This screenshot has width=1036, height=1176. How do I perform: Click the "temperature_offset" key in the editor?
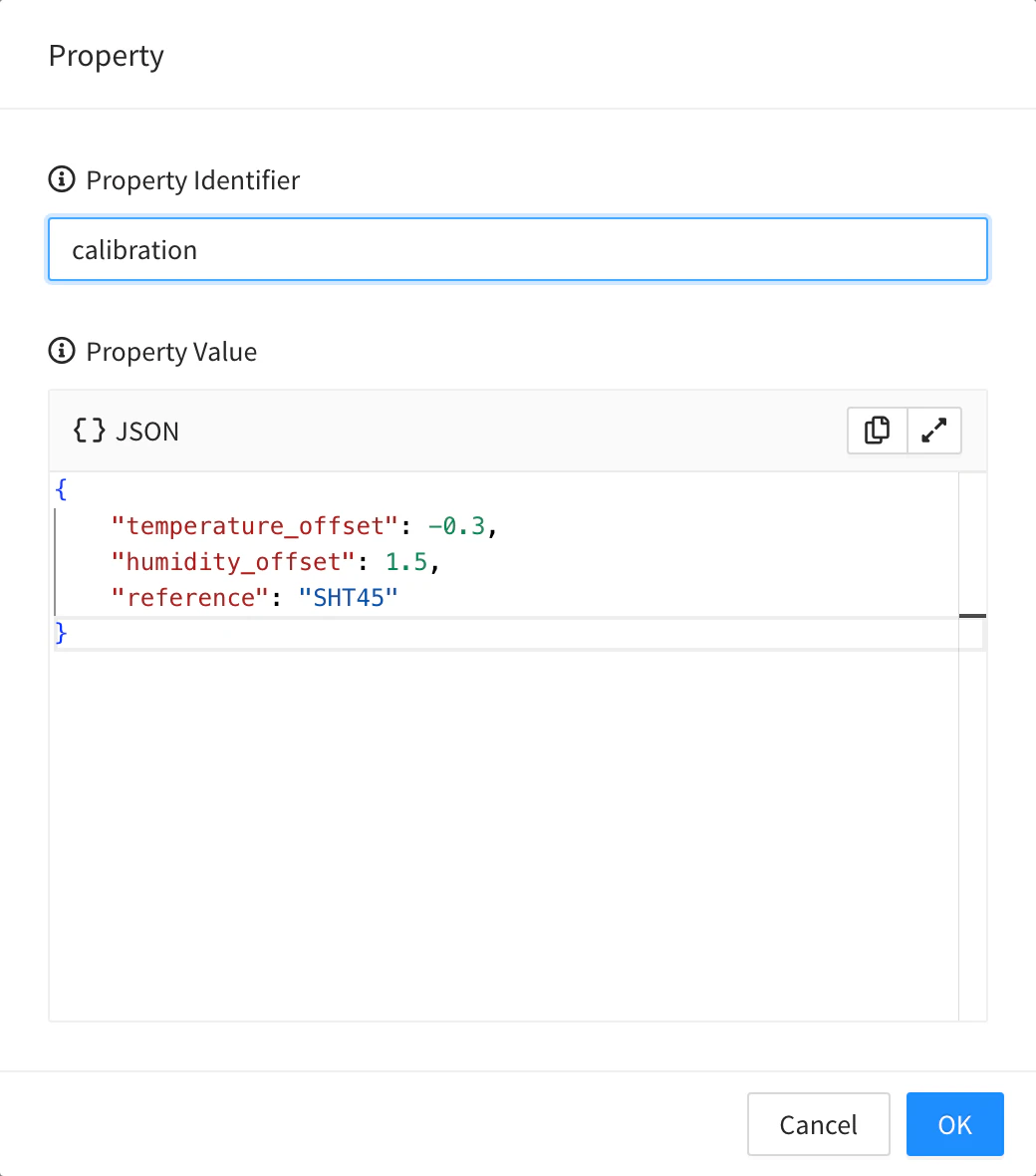pyautogui.click(x=254, y=526)
